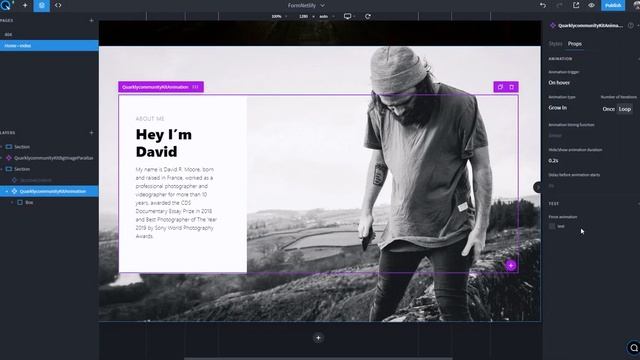Open component help question icon

point(631,25)
